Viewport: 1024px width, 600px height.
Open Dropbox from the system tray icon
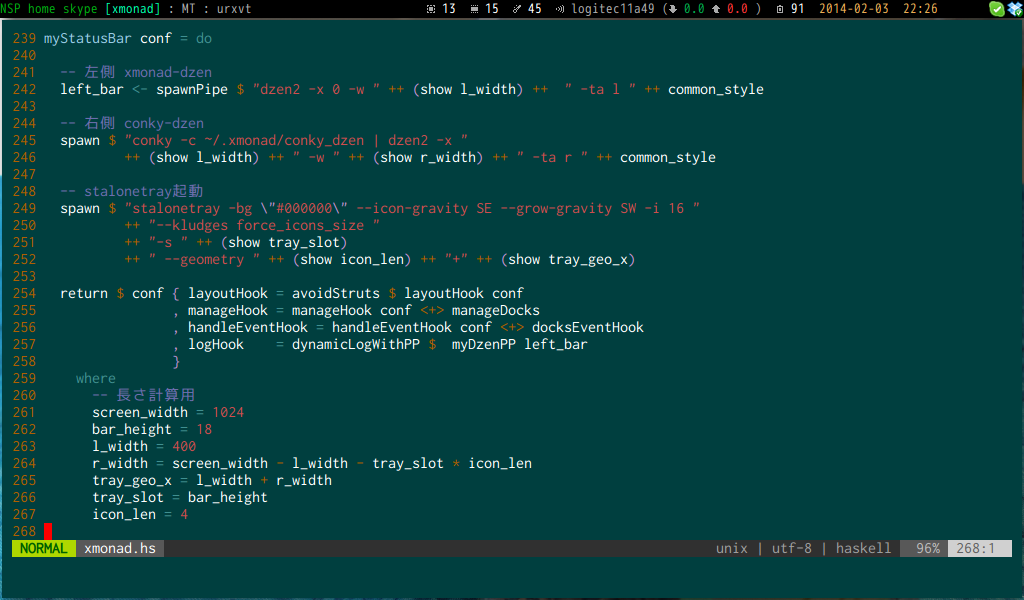[1014, 8]
